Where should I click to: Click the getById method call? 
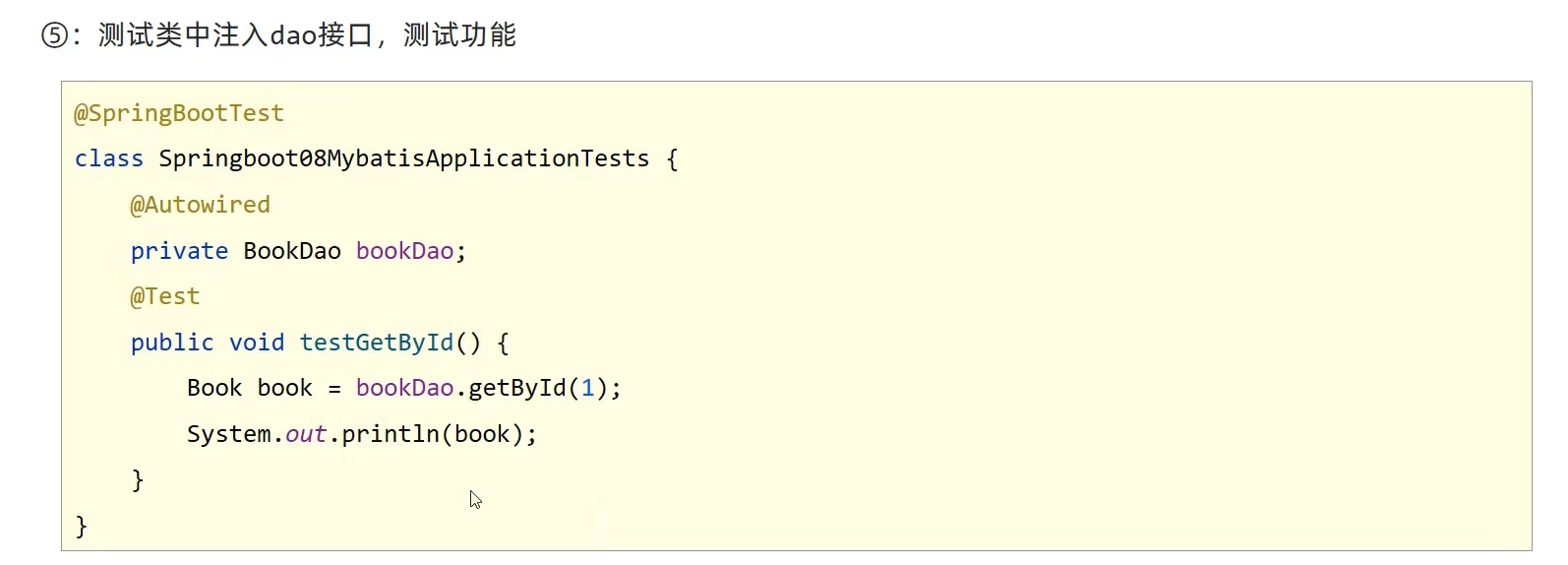[516, 388]
